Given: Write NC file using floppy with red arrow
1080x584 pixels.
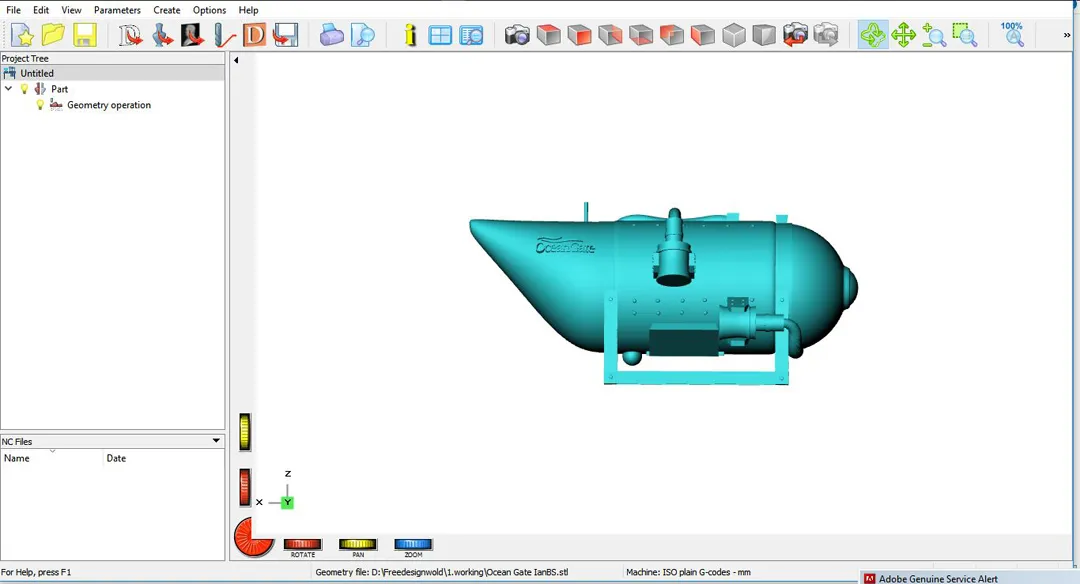Looking at the screenshot, I should pos(286,34).
